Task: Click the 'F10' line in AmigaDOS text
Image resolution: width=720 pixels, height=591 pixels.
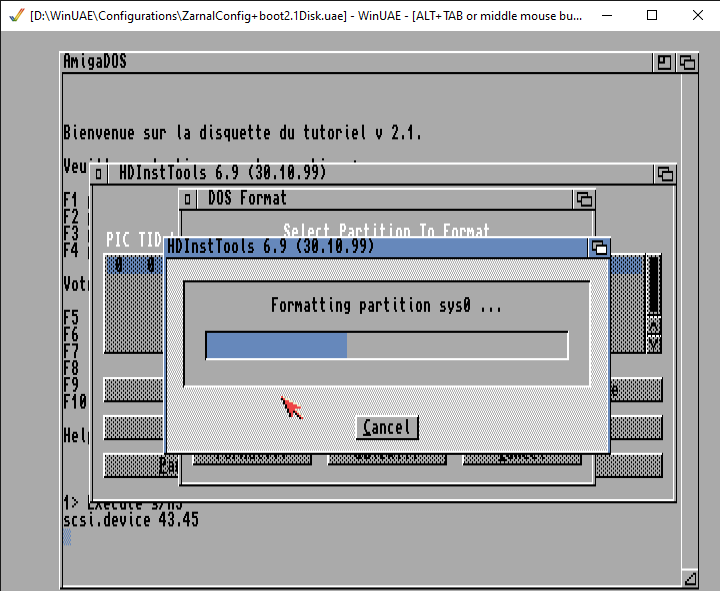Action: (x=75, y=402)
